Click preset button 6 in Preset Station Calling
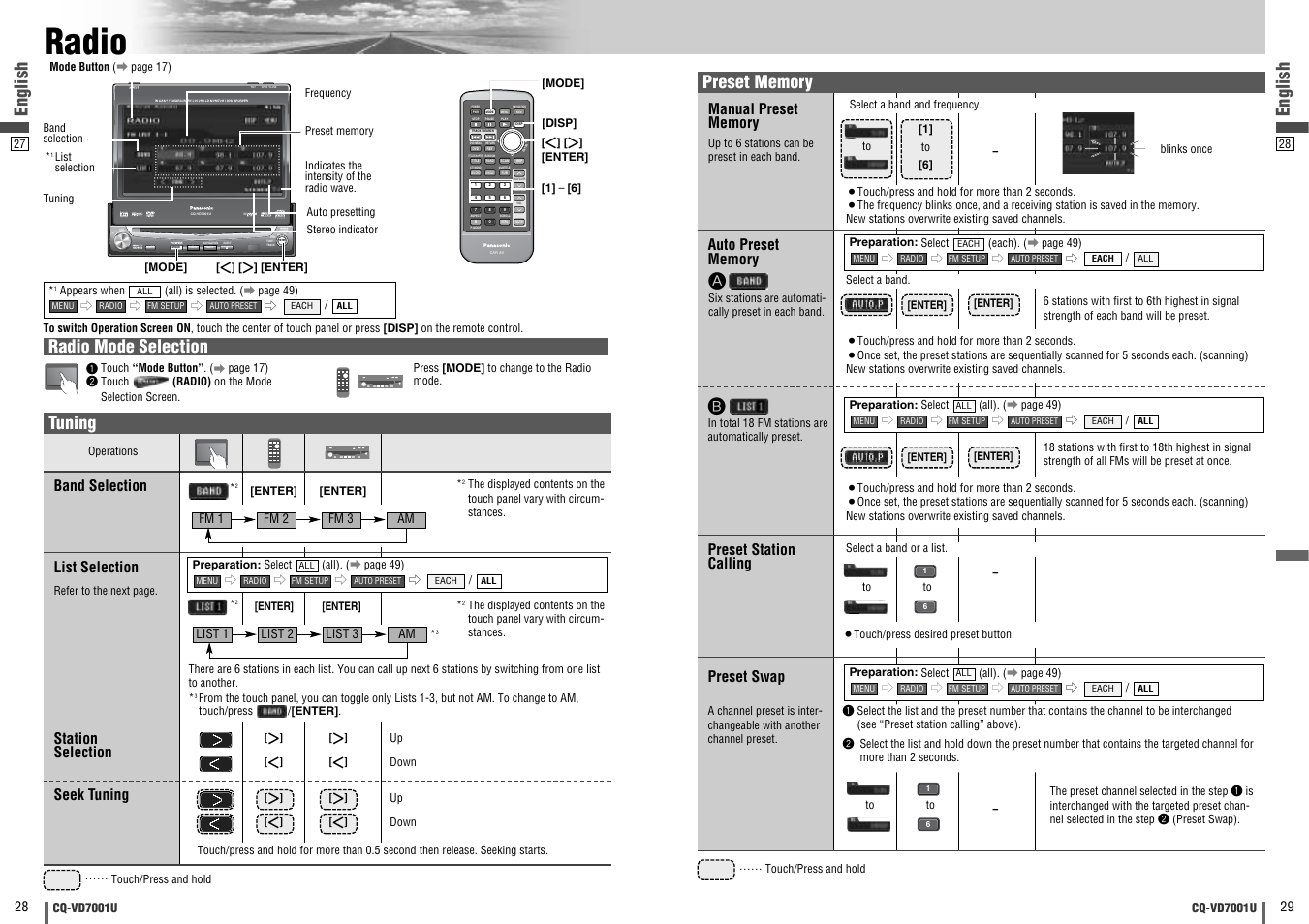This screenshot has height=924, width=1309. [x=925, y=607]
